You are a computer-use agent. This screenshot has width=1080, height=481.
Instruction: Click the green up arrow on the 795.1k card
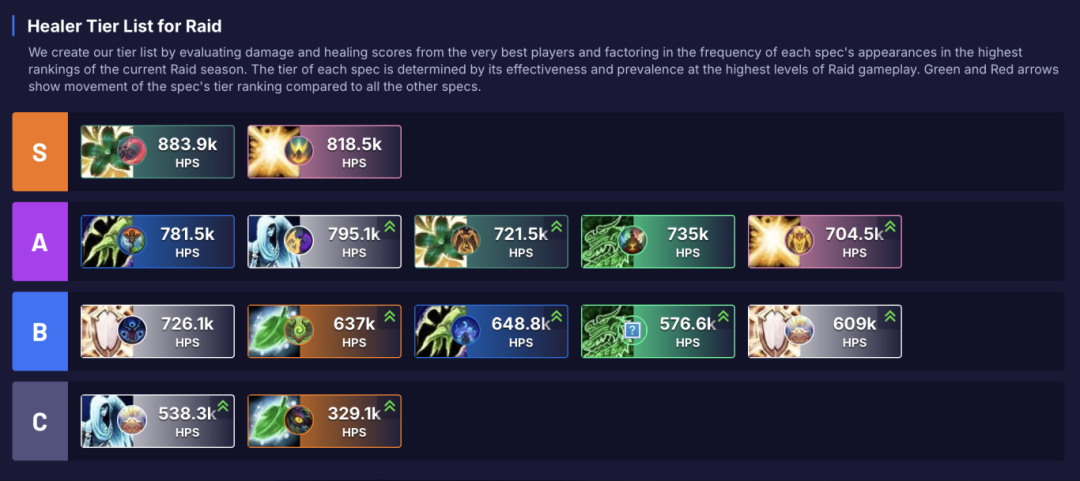(389, 227)
